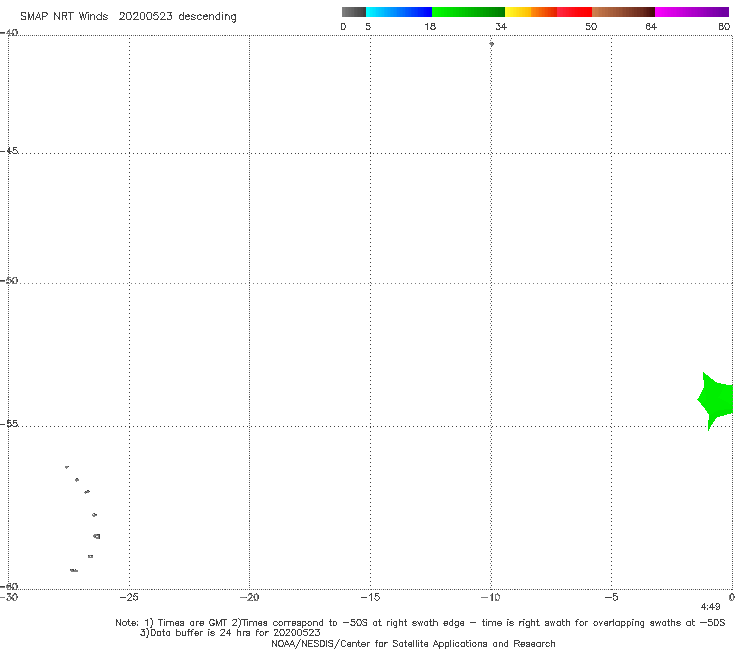Viewport: 740px width, 650px height.
Task: Click the longitude axis label '-25'
Action: coord(129,597)
